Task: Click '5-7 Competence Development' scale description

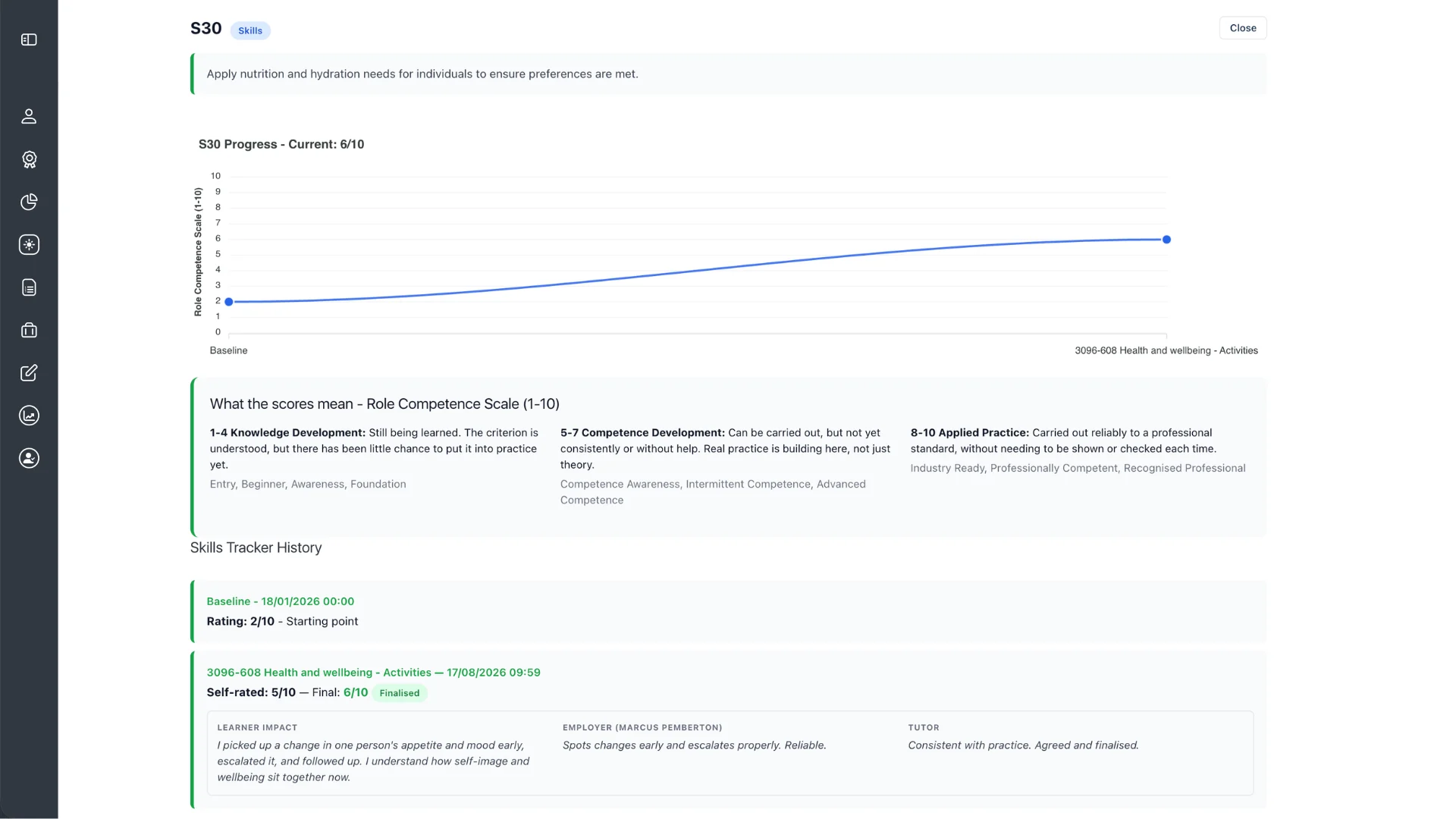Action: click(726, 448)
